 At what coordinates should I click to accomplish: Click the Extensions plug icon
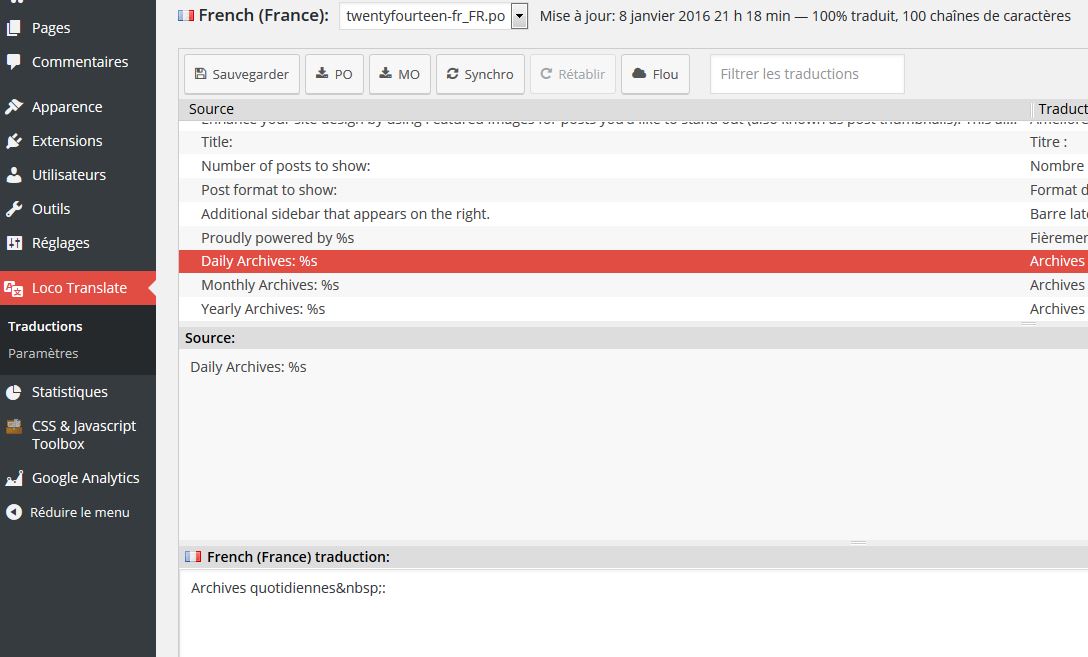point(13,141)
